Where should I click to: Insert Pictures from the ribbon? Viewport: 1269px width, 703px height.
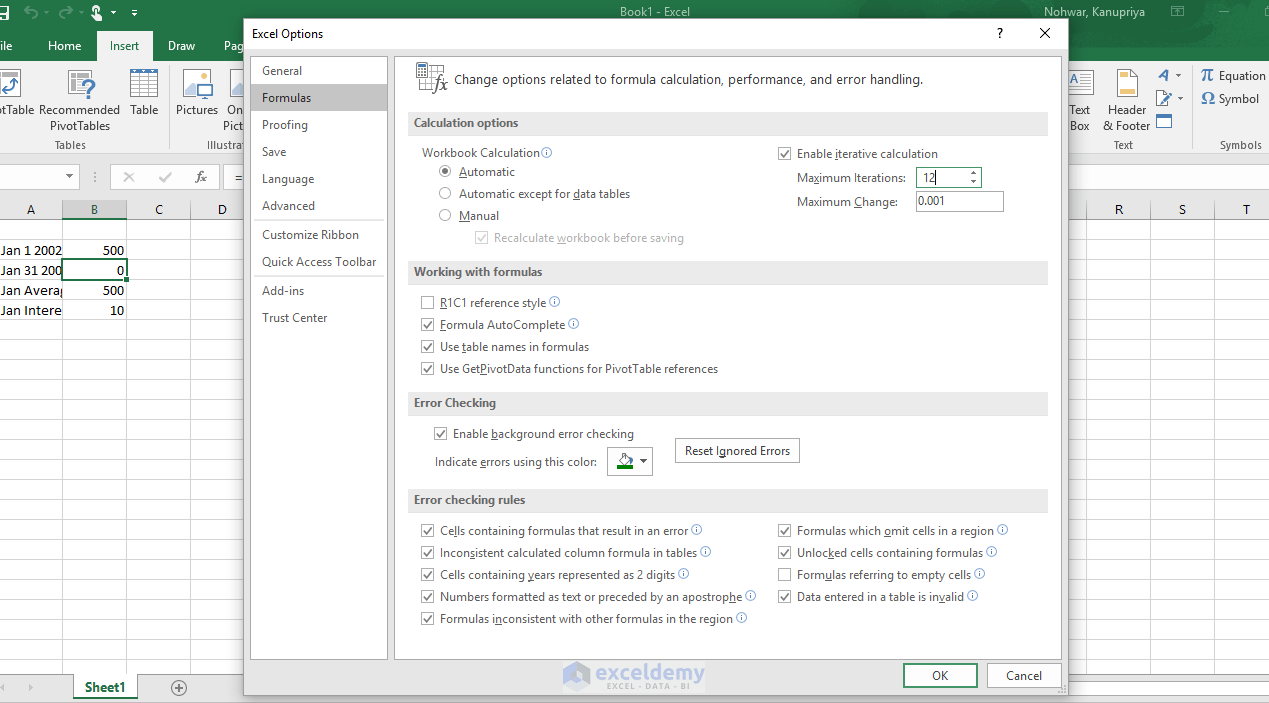(196, 97)
